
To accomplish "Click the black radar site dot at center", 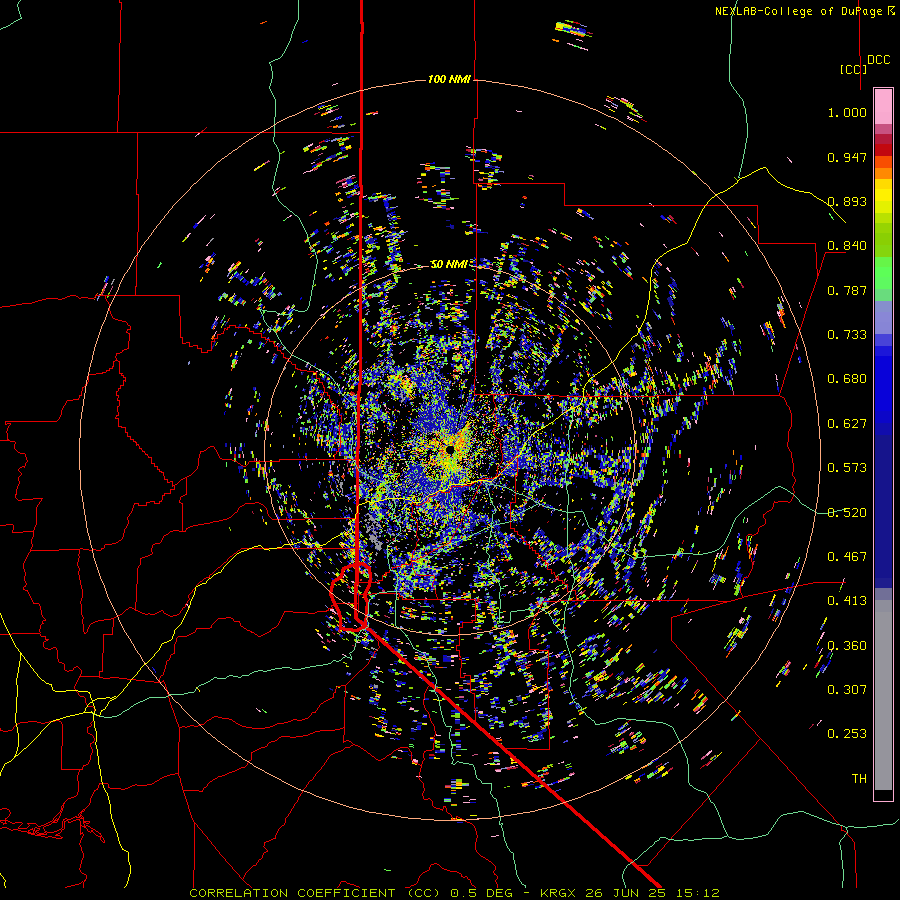I will [x=450, y=449].
